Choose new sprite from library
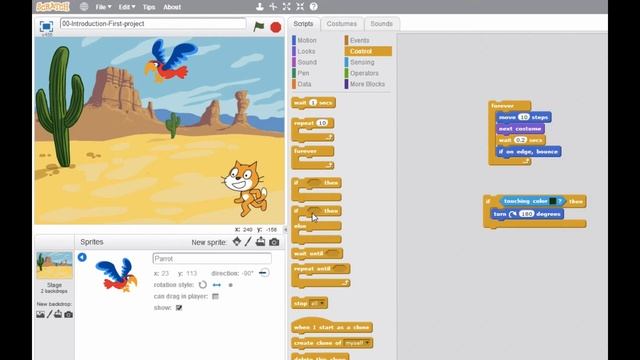Screen dimensions: 640x360 (237, 242)
